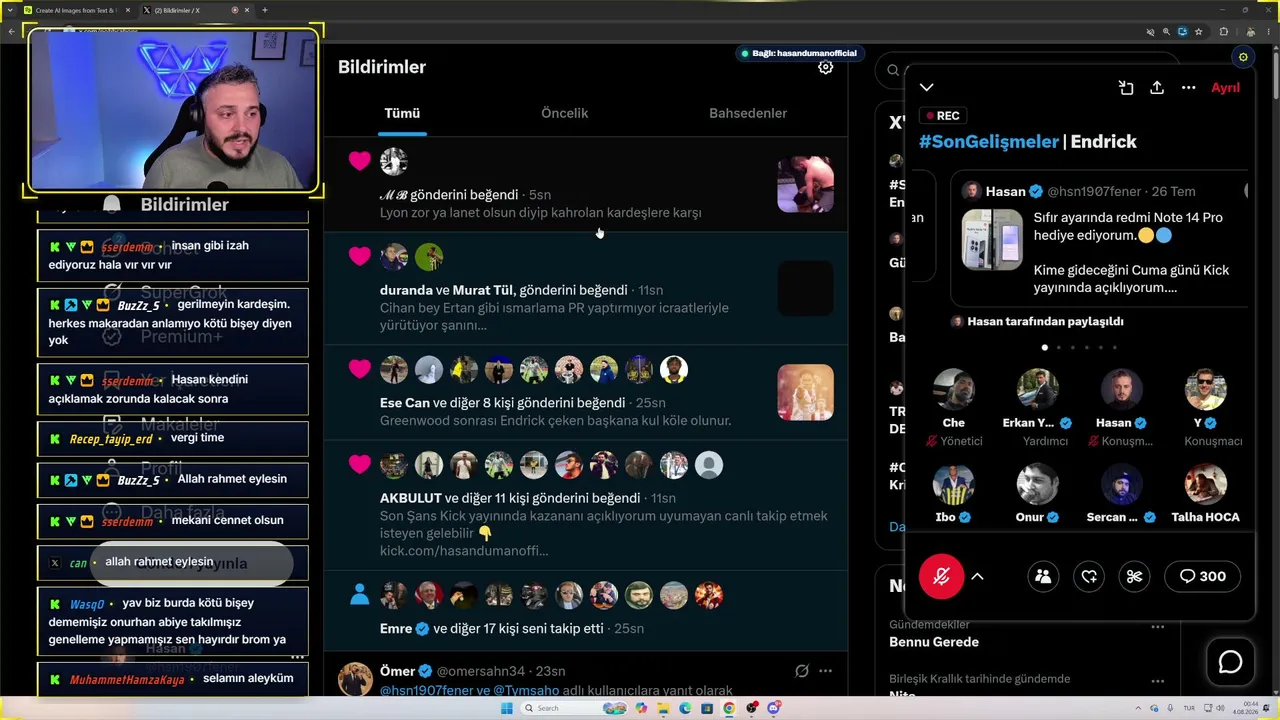
Task: Select the Bahsedenler tab
Action: (x=748, y=113)
